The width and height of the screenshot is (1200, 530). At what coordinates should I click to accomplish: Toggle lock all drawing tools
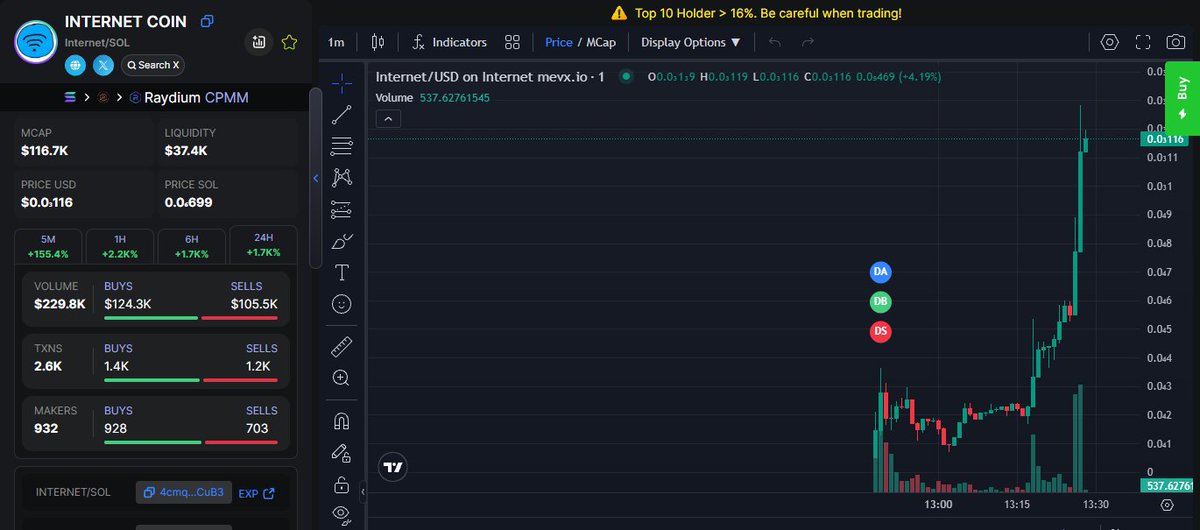tap(341, 485)
